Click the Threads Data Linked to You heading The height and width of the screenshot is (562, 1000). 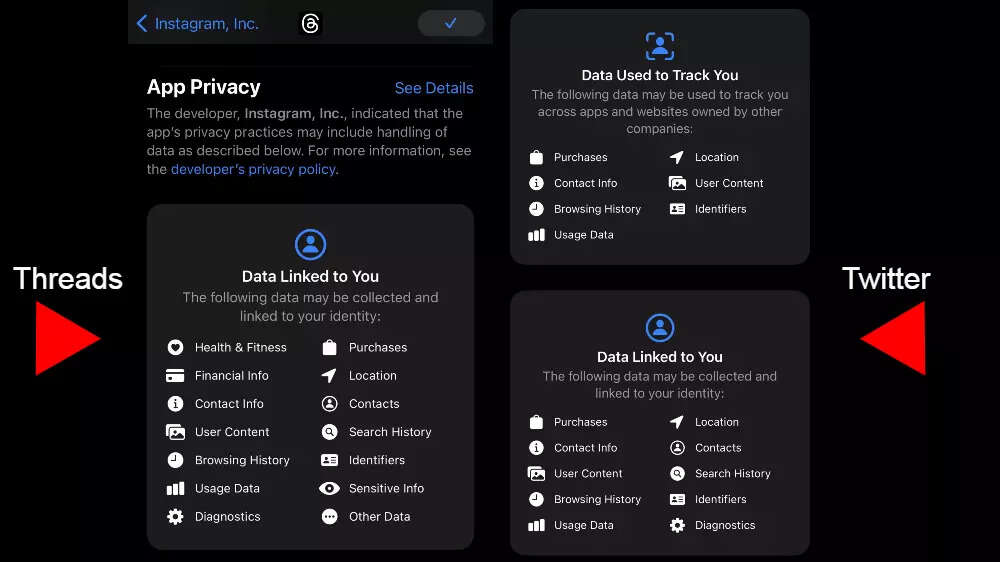[x=310, y=276]
